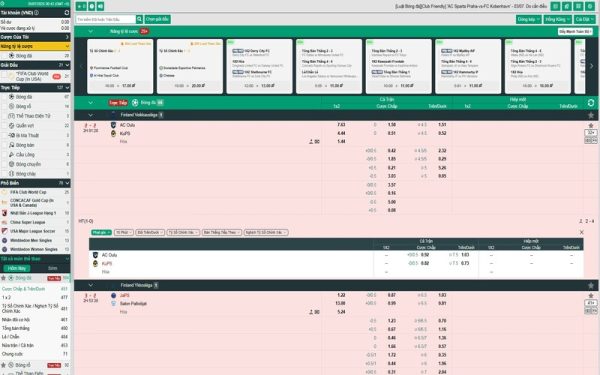Click the search magnifier icon

tap(139, 19)
